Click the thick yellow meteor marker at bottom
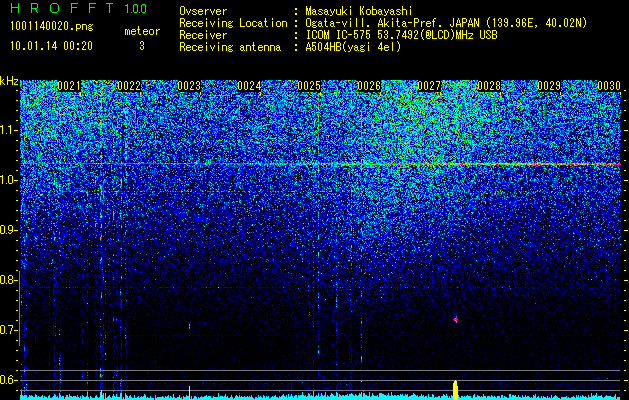 (x=455, y=390)
